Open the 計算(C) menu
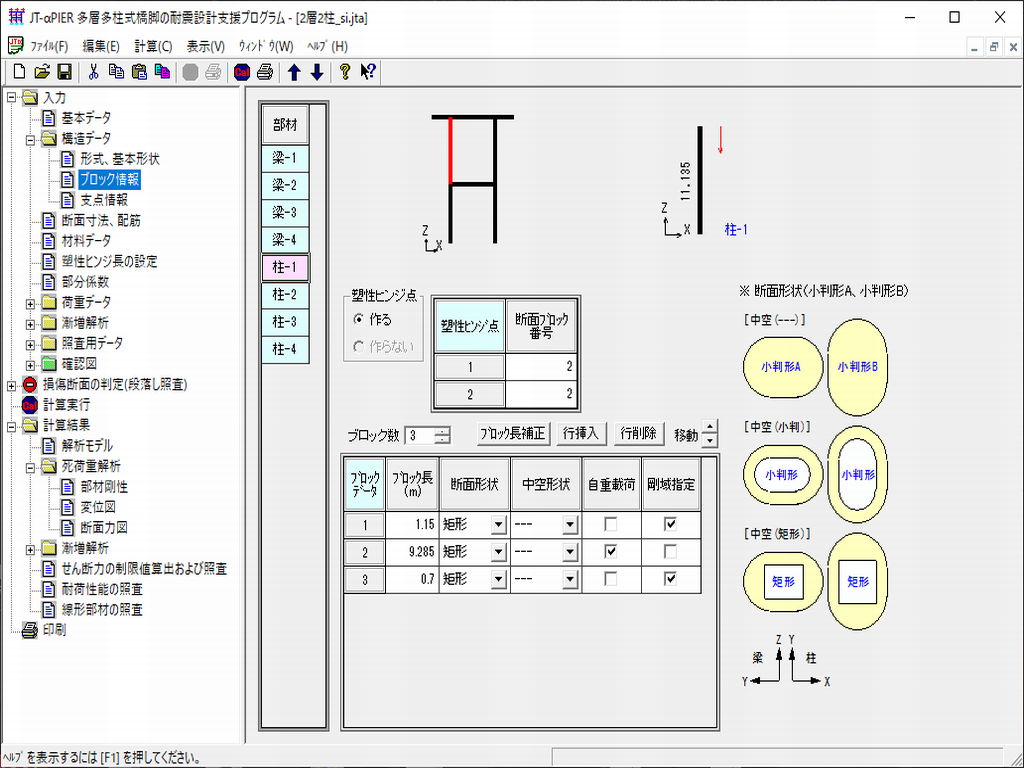The width and height of the screenshot is (1024, 768). point(153,46)
